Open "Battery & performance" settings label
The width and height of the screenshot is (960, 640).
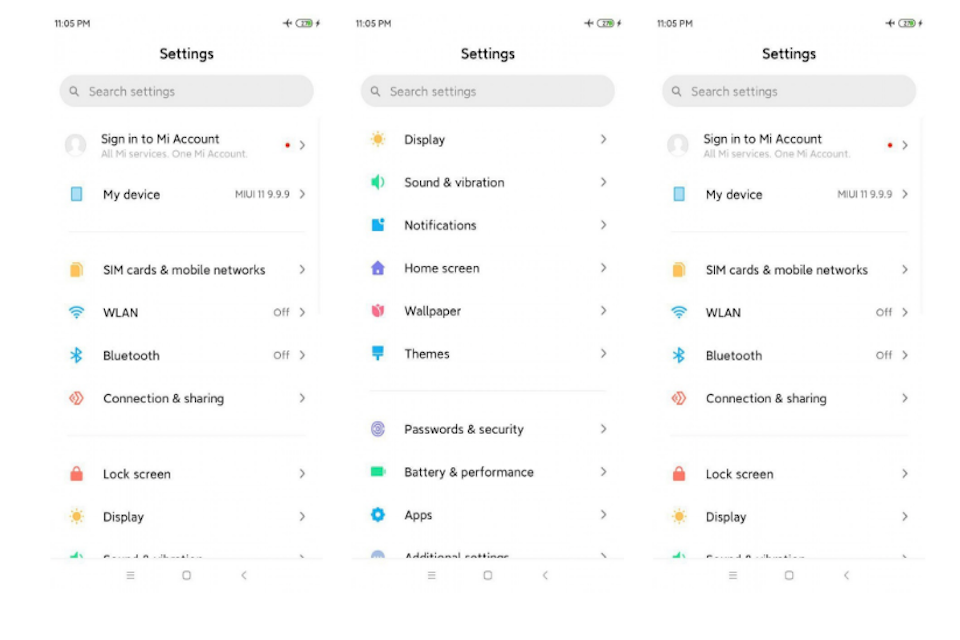pyautogui.click(x=469, y=472)
